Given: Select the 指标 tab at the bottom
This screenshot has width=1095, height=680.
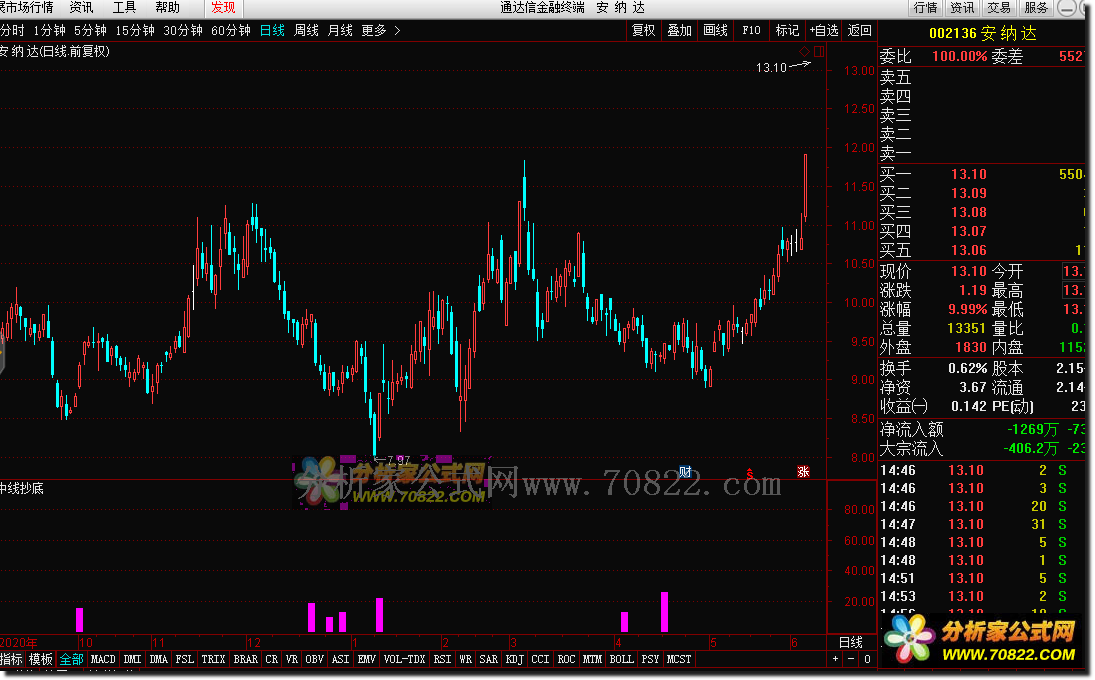Looking at the screenshot, I should pos(11,659).
